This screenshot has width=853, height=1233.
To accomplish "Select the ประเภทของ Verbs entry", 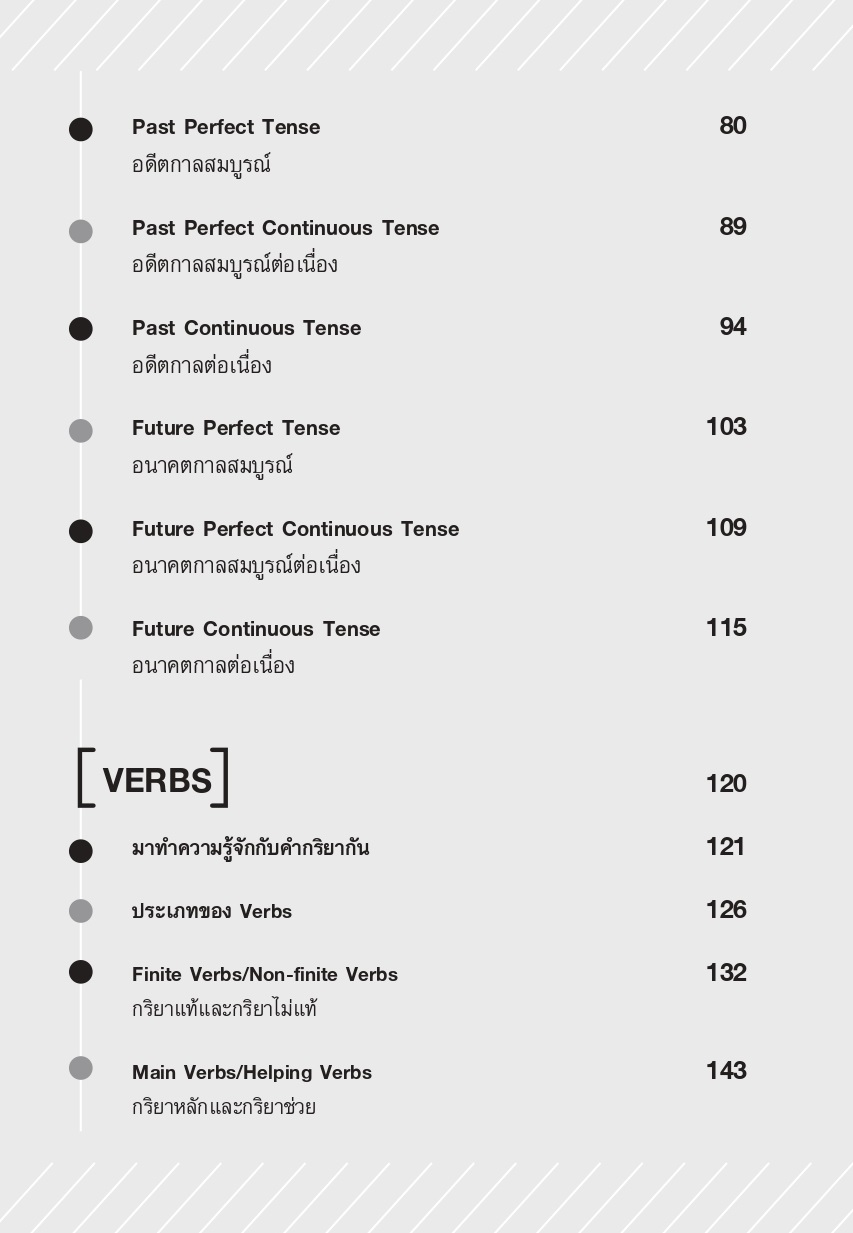I will pyautogui.click(x=212, y=911).
